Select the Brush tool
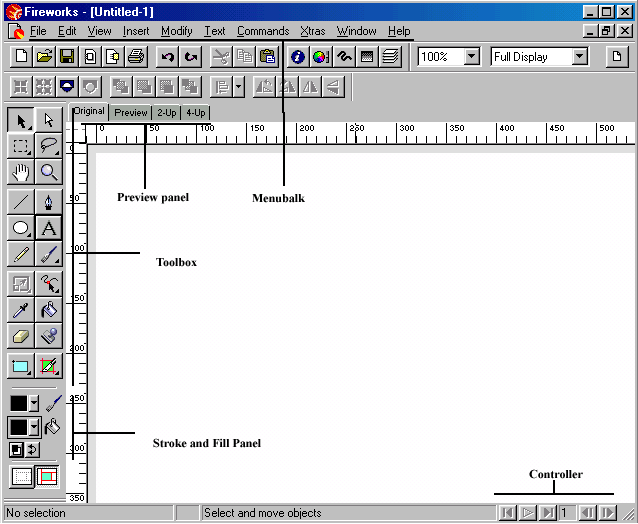This screenshot has height=524, width=638. coord(48,254)
